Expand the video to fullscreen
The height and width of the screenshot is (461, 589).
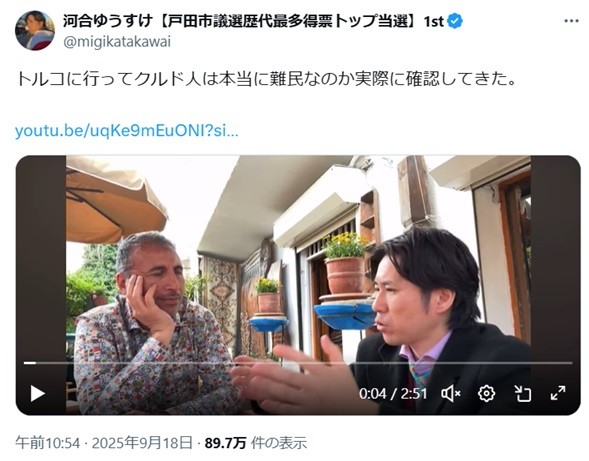[x=558, y=393]
